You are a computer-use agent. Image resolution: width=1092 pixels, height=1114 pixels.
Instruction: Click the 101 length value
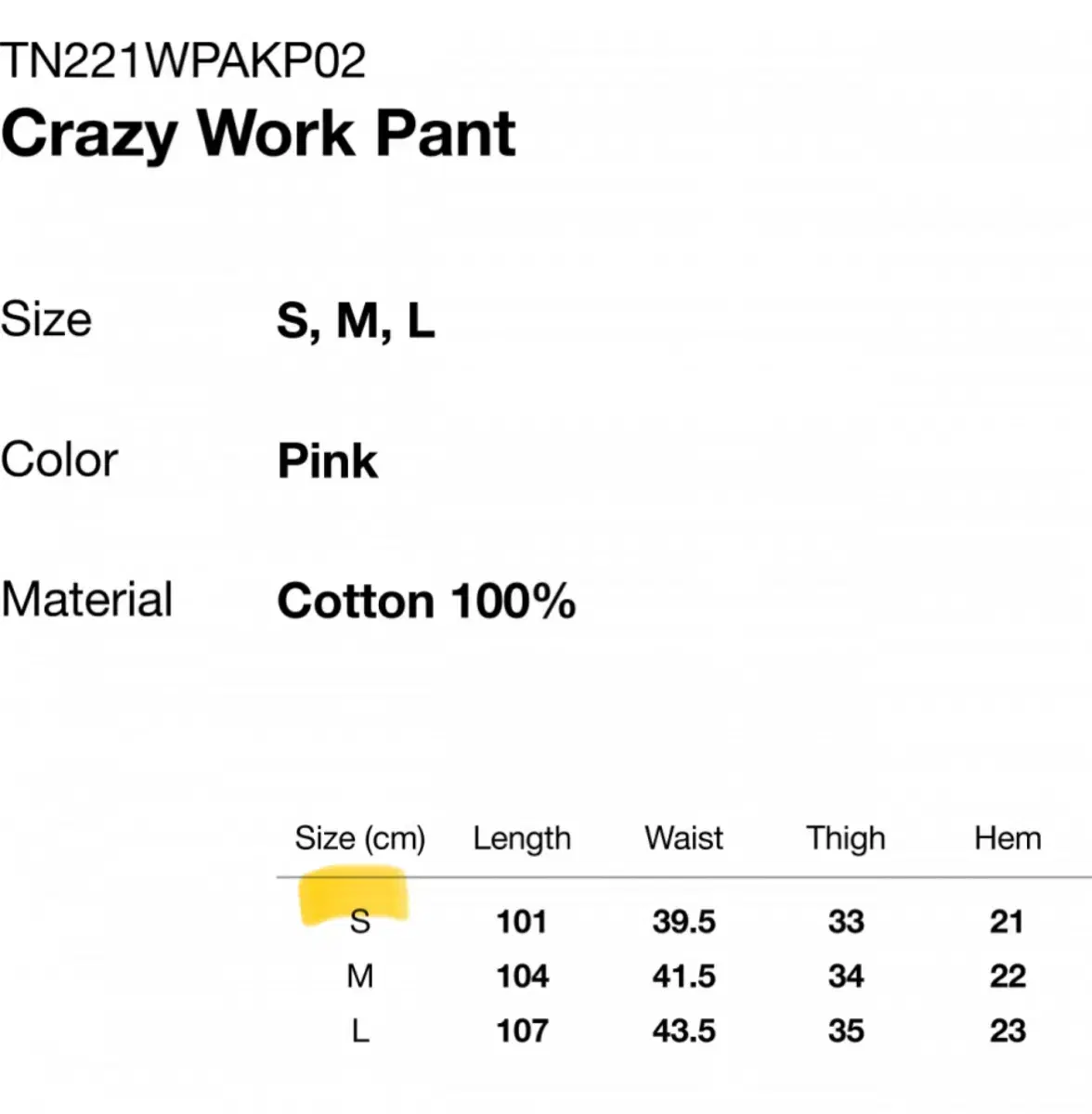[x=522, y=921]
